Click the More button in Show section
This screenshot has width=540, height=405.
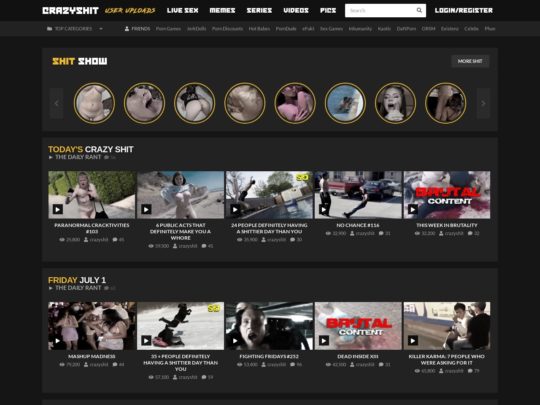pyautogui.click(x=470, y=61)
